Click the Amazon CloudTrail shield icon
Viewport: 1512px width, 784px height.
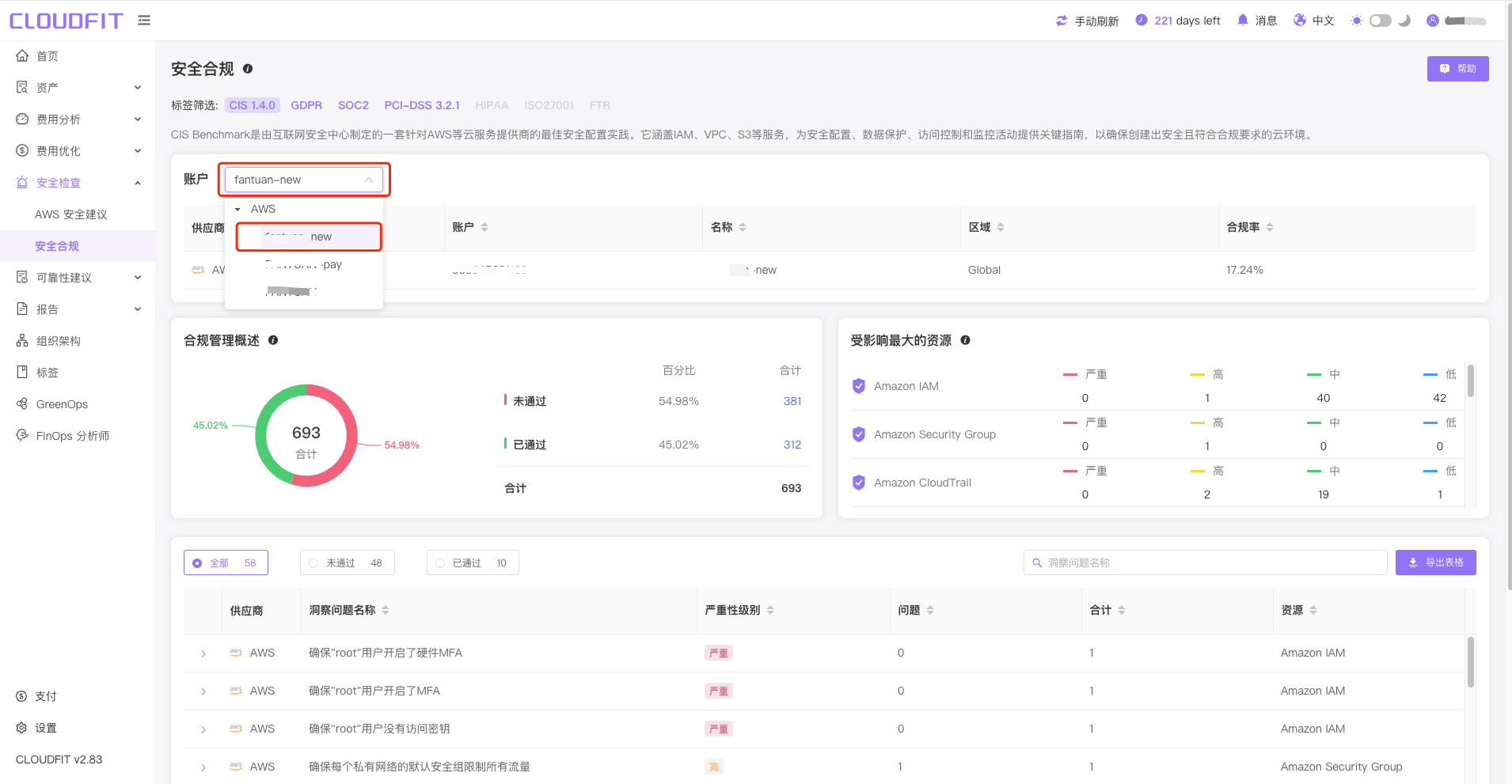pos(859,483)
